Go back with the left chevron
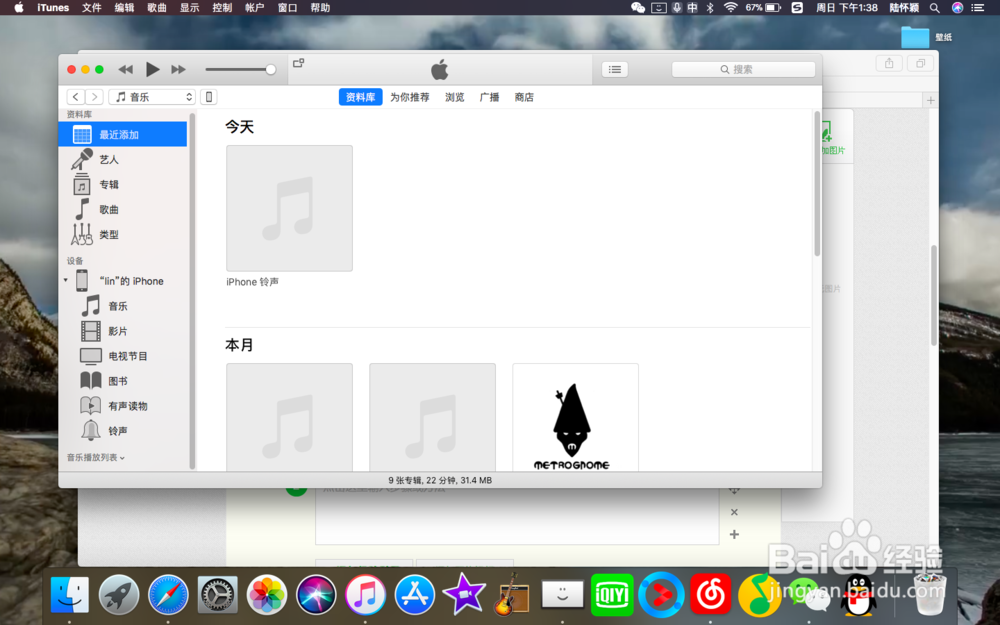The image size is (1000, 625). [x=75, y=97]
